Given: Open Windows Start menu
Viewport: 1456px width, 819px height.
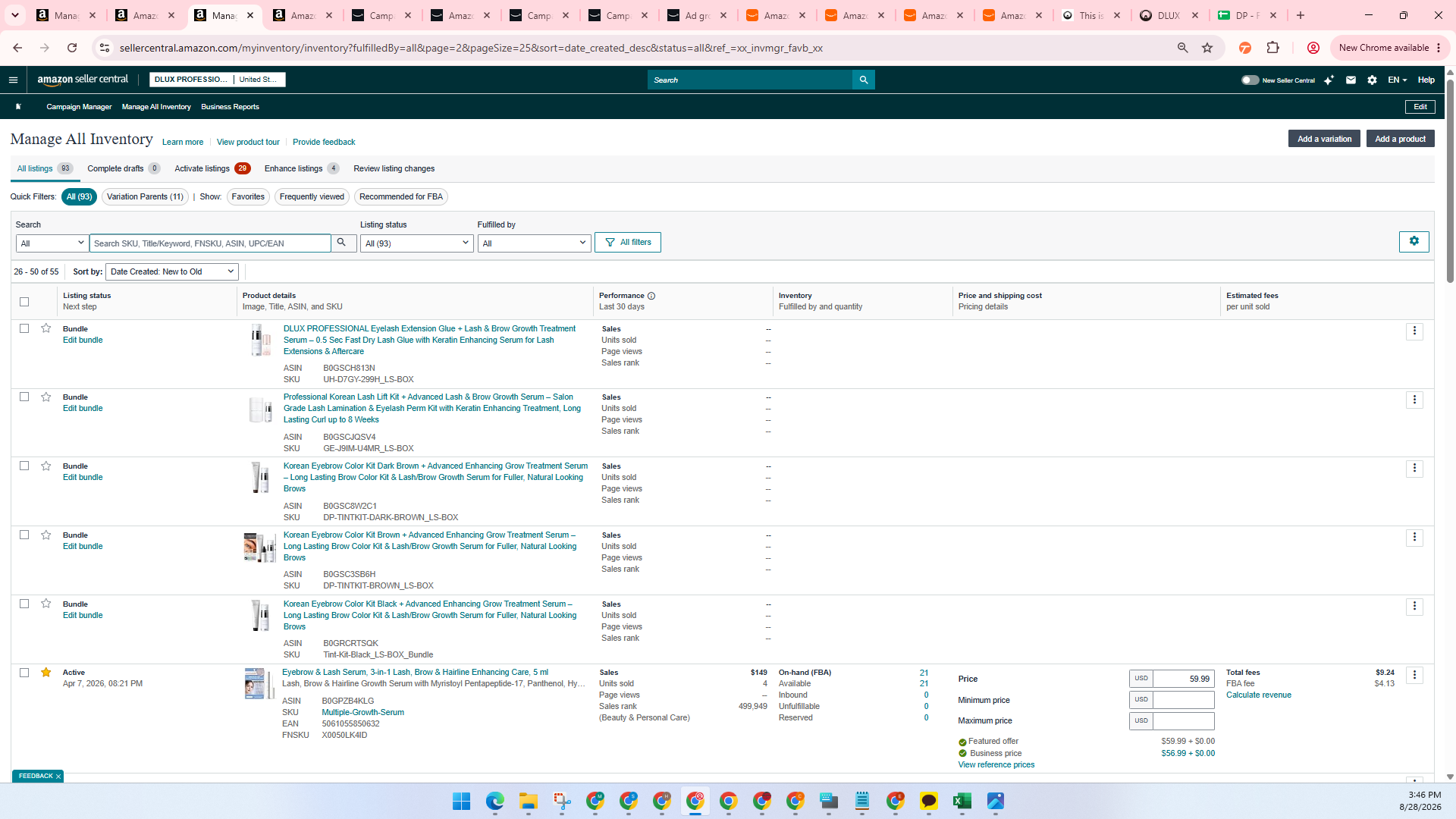Looking at the screenshot, I should point(461,801).
